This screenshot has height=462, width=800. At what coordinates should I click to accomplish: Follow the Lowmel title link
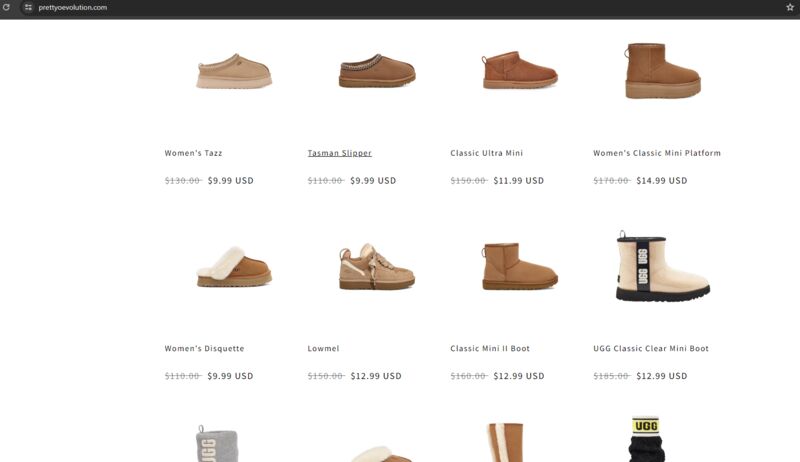323,348
